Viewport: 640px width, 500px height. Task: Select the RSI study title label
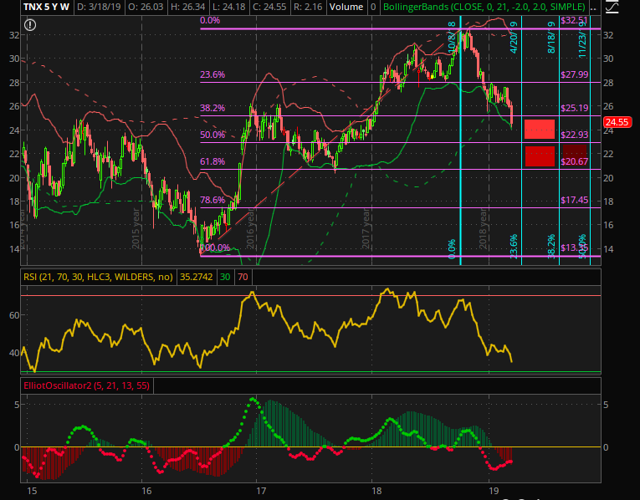(98, 277)
